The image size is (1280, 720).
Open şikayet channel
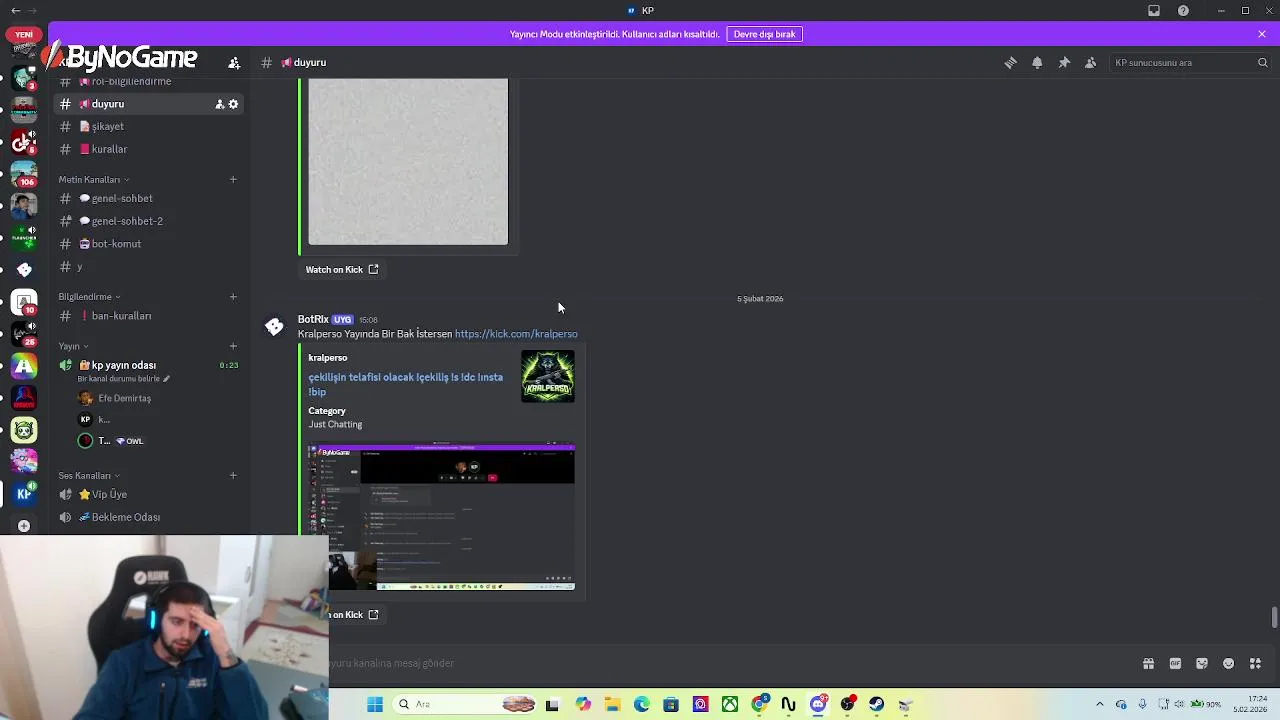tap(149, 127)
